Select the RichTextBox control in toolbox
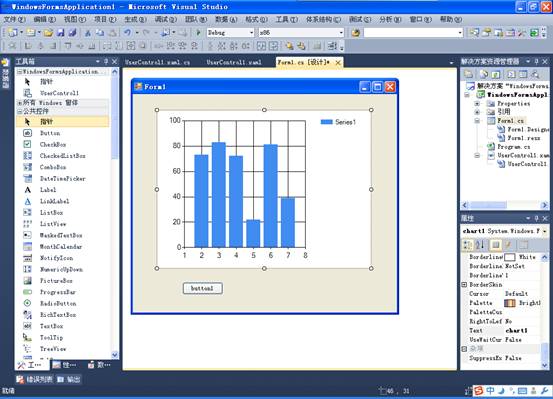553x399 pixels. coord(58,315)
